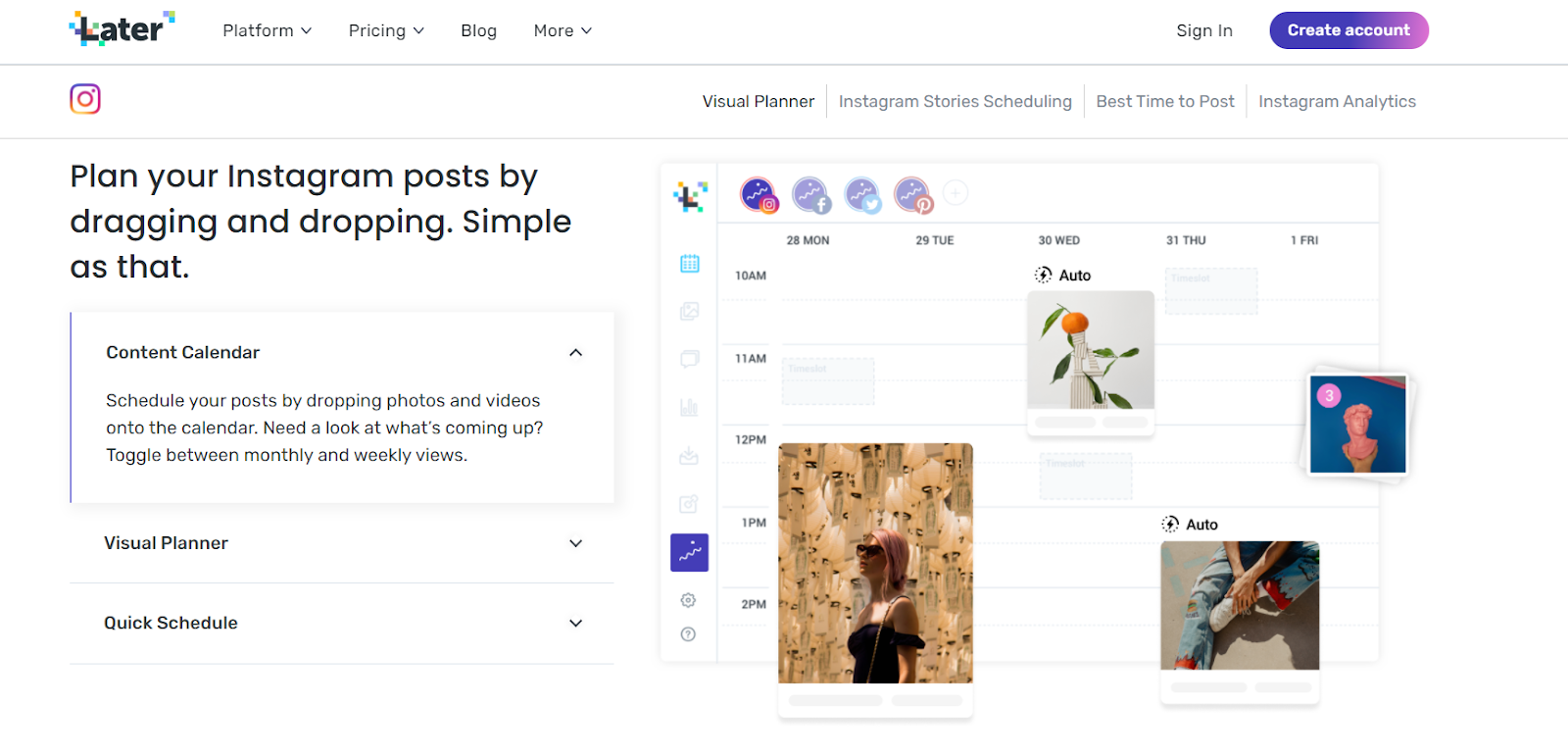The height and width of the screenshot is (756, 1568).
Task: Click the 29 TUE column header
Action: [935, 240]
